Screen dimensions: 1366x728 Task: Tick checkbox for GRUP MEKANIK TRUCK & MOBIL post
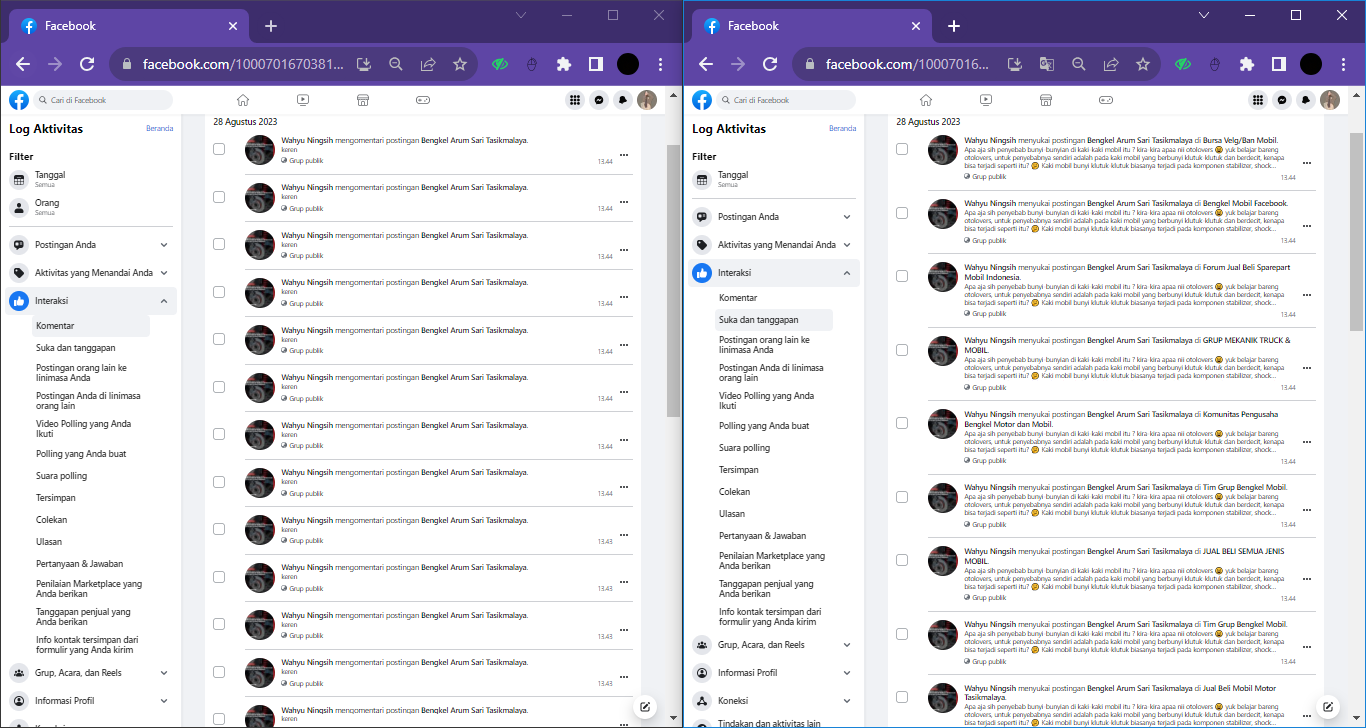(902, 350)
